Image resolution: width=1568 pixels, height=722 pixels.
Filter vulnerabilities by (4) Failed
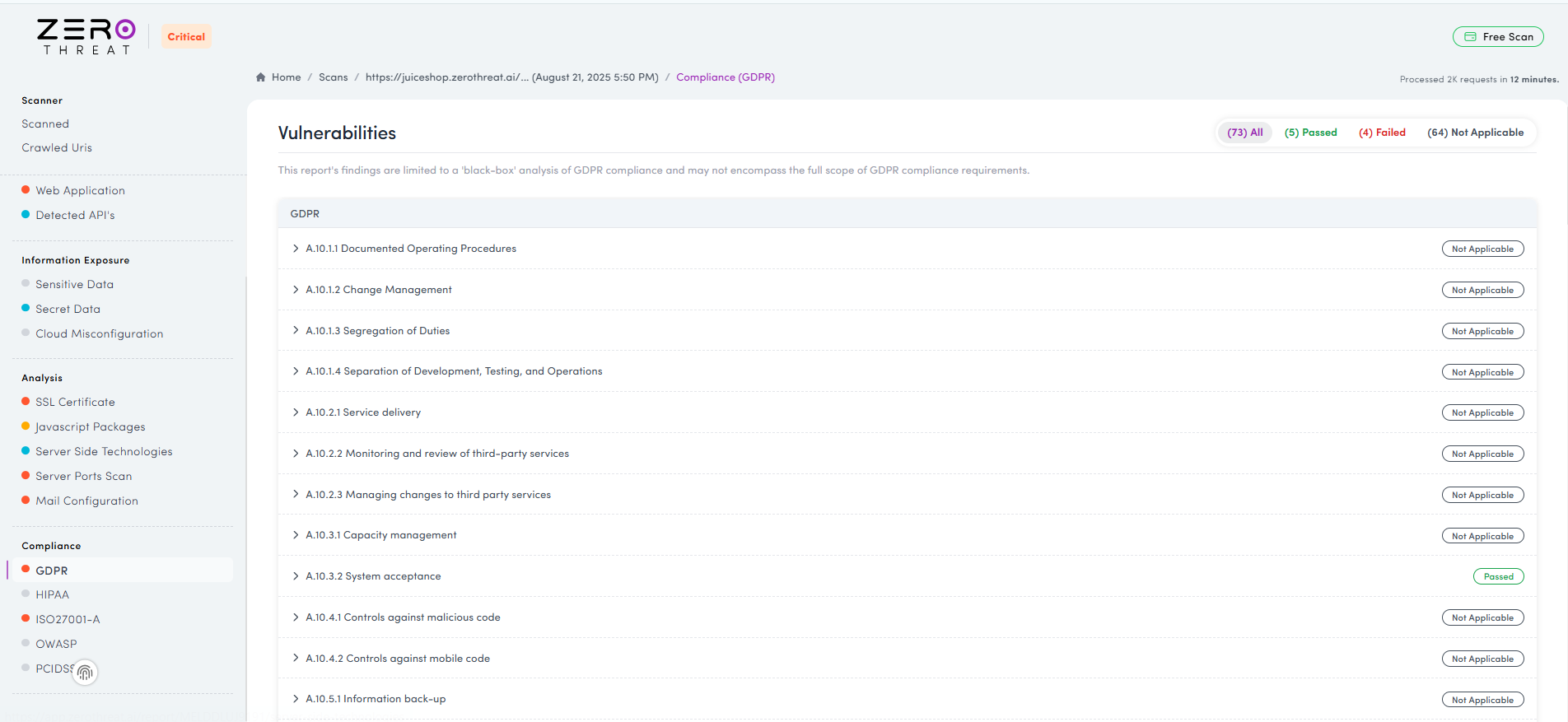coord(1382,133)
